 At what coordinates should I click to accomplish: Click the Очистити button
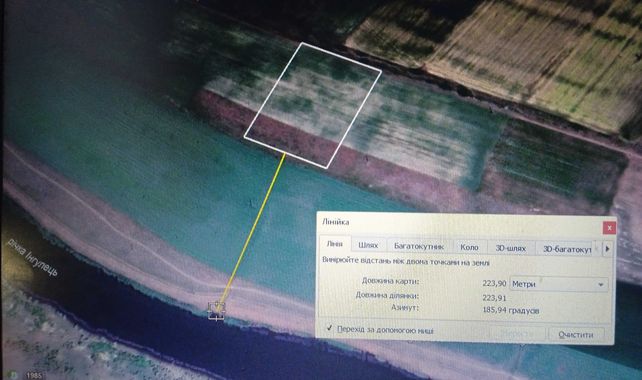point(576,335)
